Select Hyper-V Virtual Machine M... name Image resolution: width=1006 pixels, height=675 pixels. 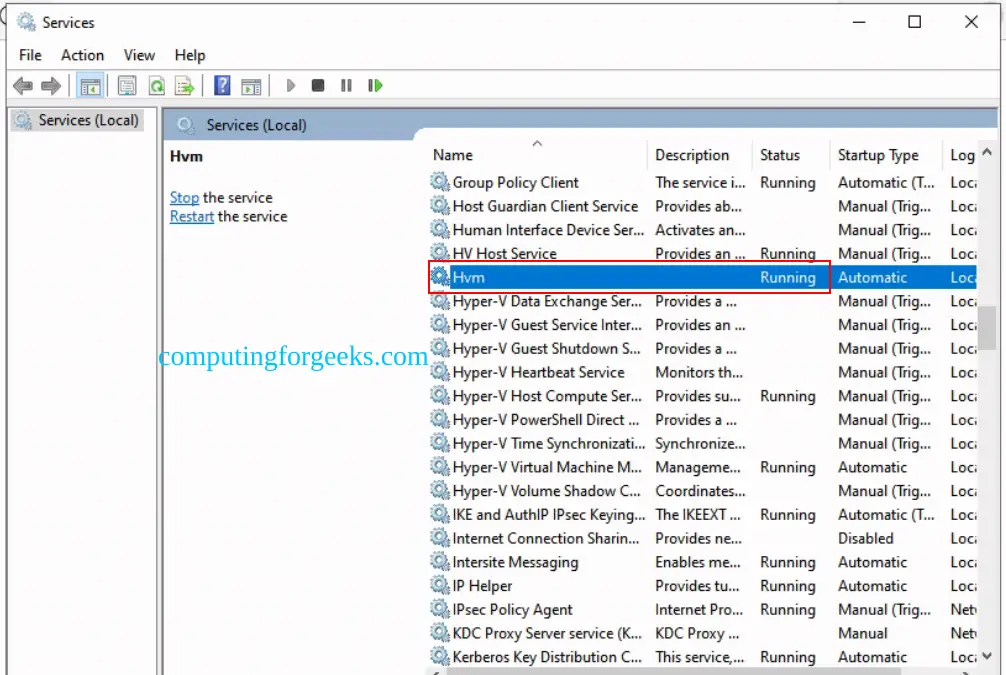tap(547, 467)
